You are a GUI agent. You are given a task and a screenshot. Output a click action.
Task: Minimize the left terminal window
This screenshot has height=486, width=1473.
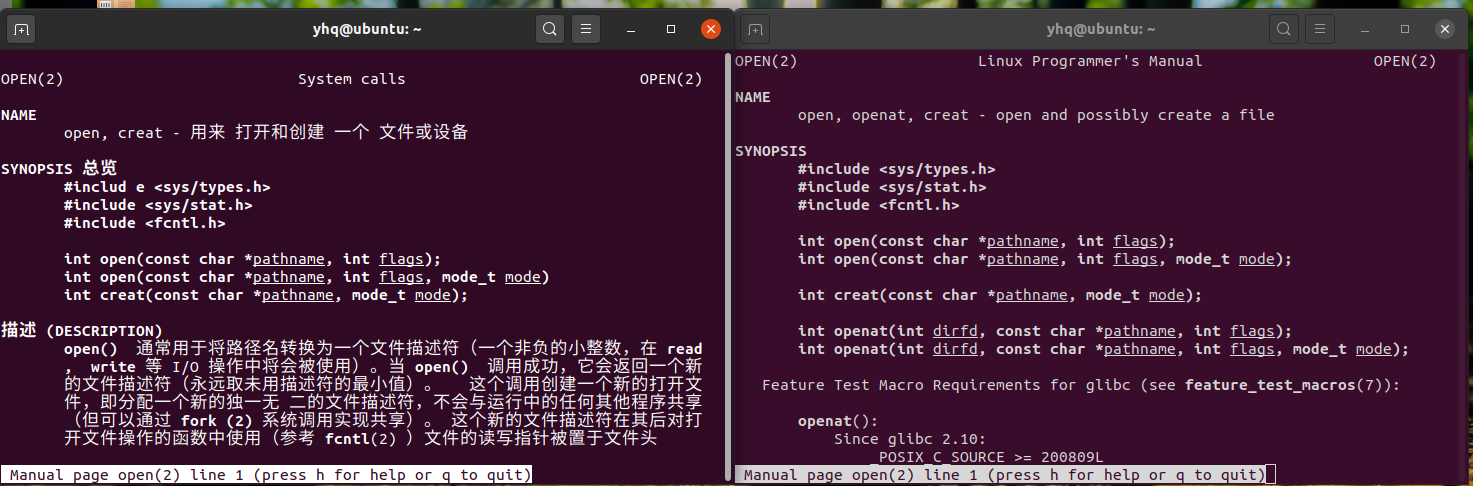pos(632,30)
